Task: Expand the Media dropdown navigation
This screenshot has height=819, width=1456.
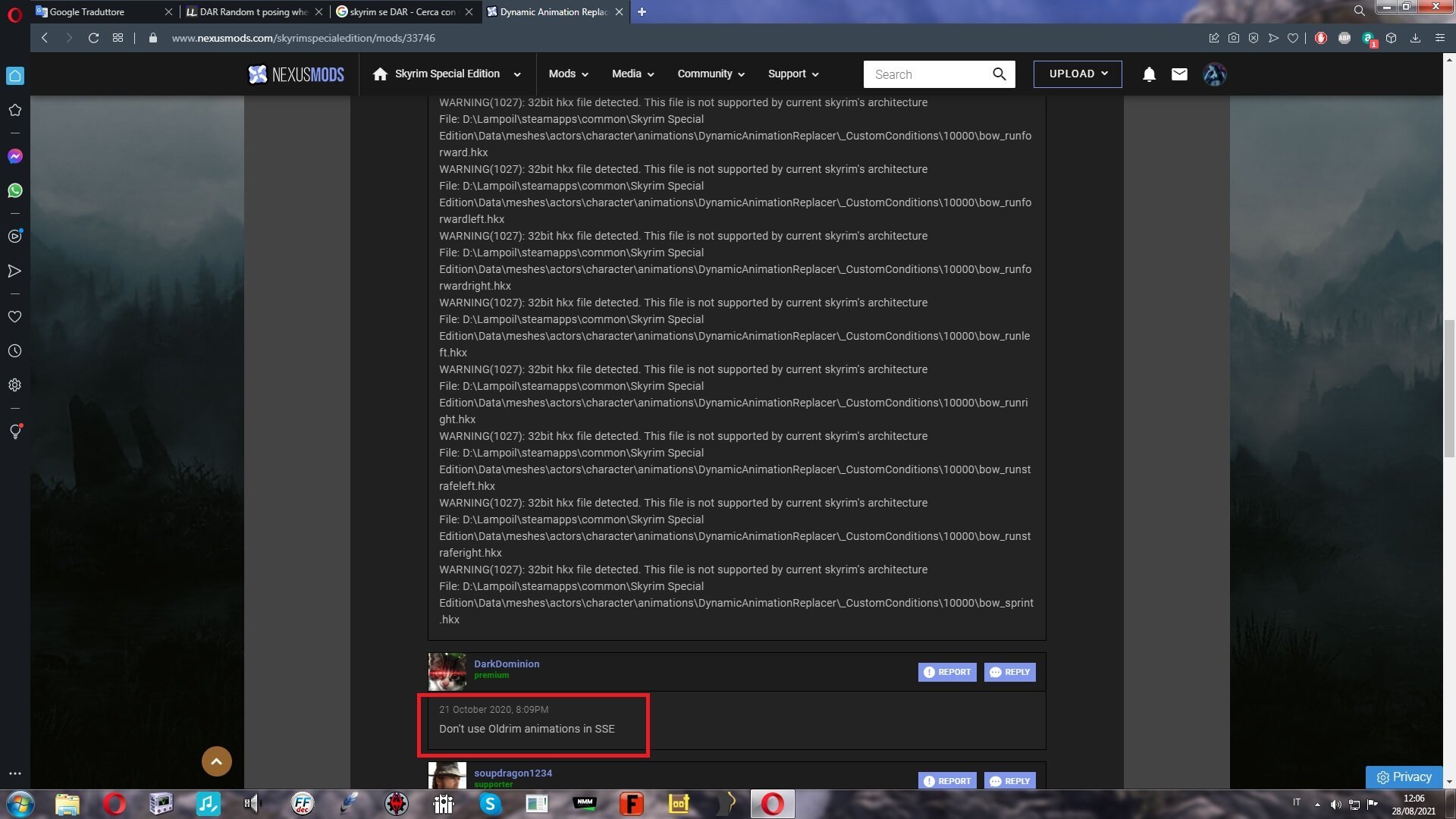Action: (x=631, y=73)
